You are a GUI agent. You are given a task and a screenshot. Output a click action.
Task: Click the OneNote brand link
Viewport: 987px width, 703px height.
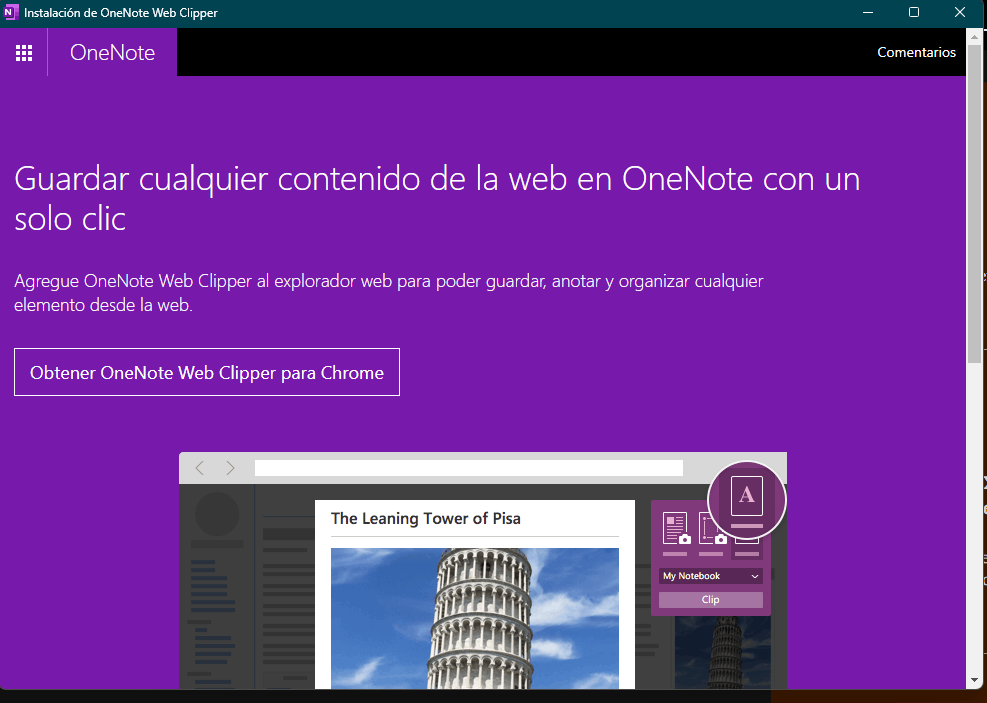pyautogui.click(x=113, y=53)
